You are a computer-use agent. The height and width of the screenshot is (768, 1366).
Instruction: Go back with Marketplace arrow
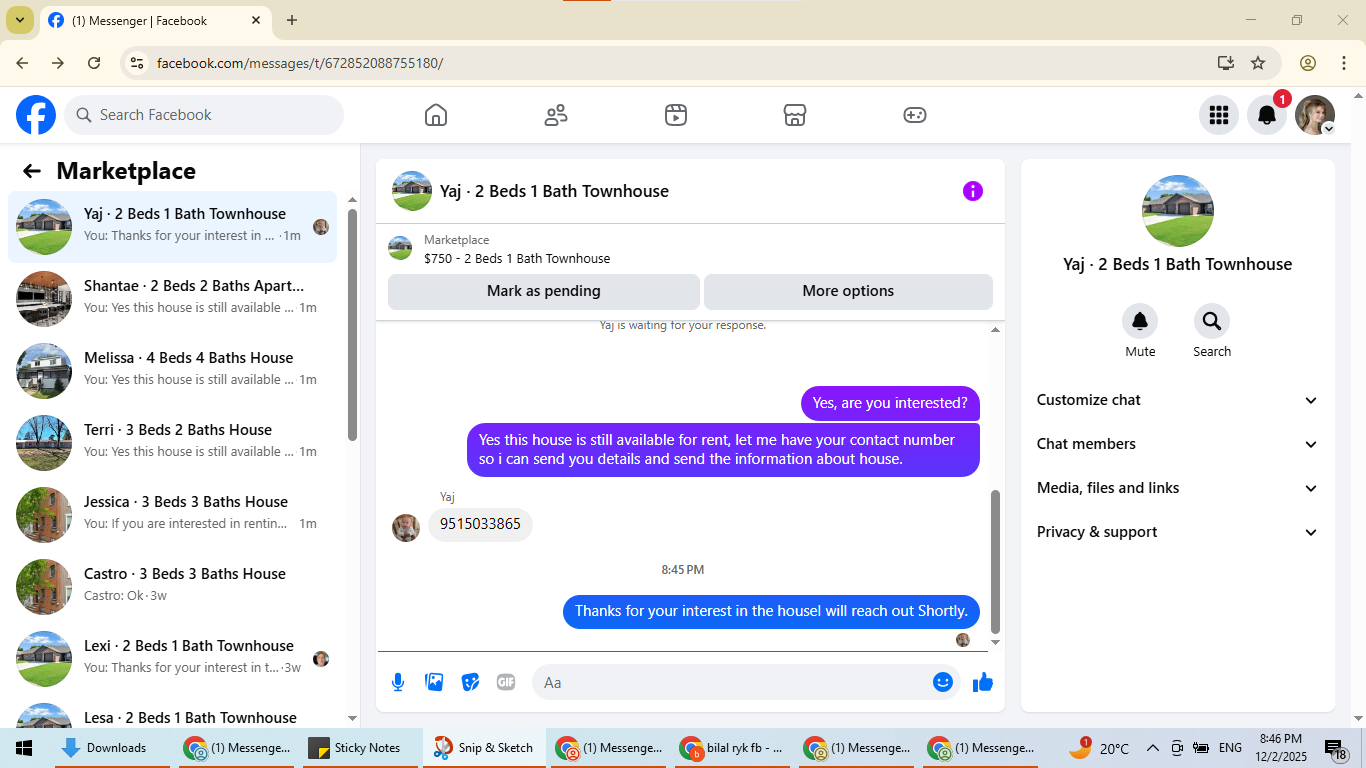[32, 171]
